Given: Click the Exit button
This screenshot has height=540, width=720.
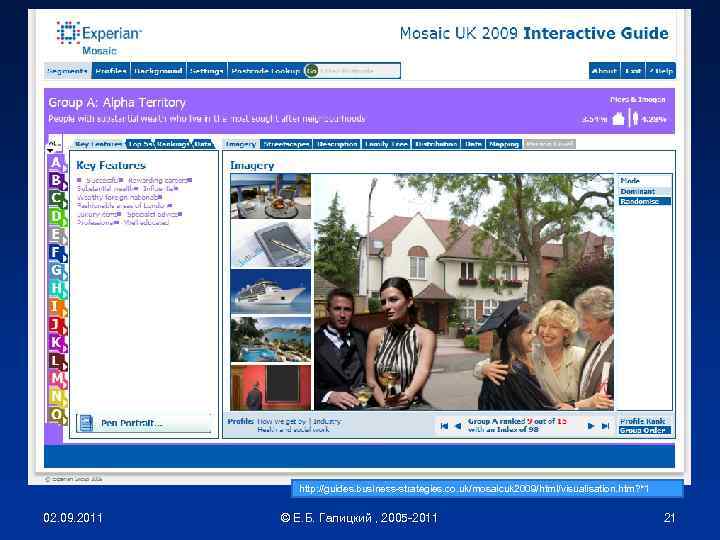Looking at the screenshot, I should coord(632,71).
